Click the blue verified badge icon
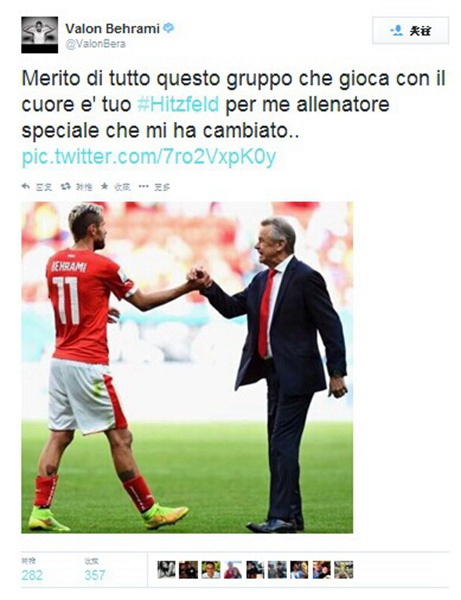Image resolution: width=461 pixels, height=600 pixels. pyautogui.click(x=169, y=28)
